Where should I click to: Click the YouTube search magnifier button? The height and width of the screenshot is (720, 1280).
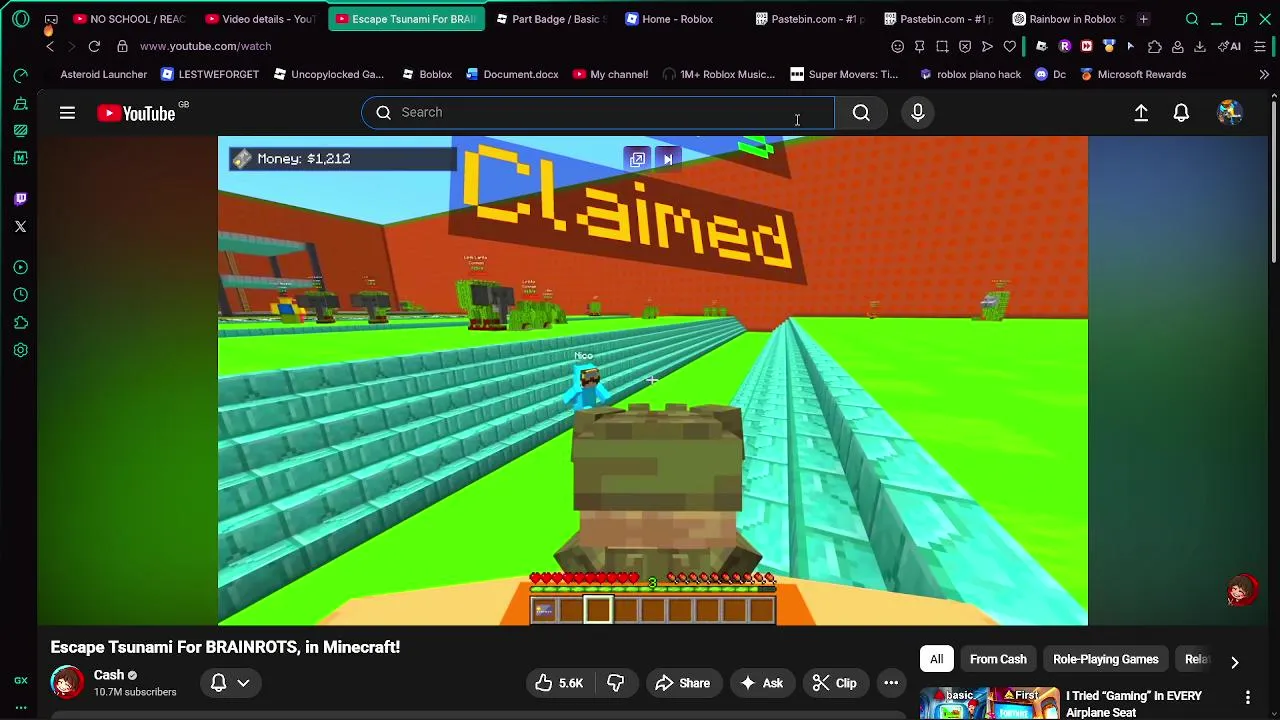click(x=861, y=113)
